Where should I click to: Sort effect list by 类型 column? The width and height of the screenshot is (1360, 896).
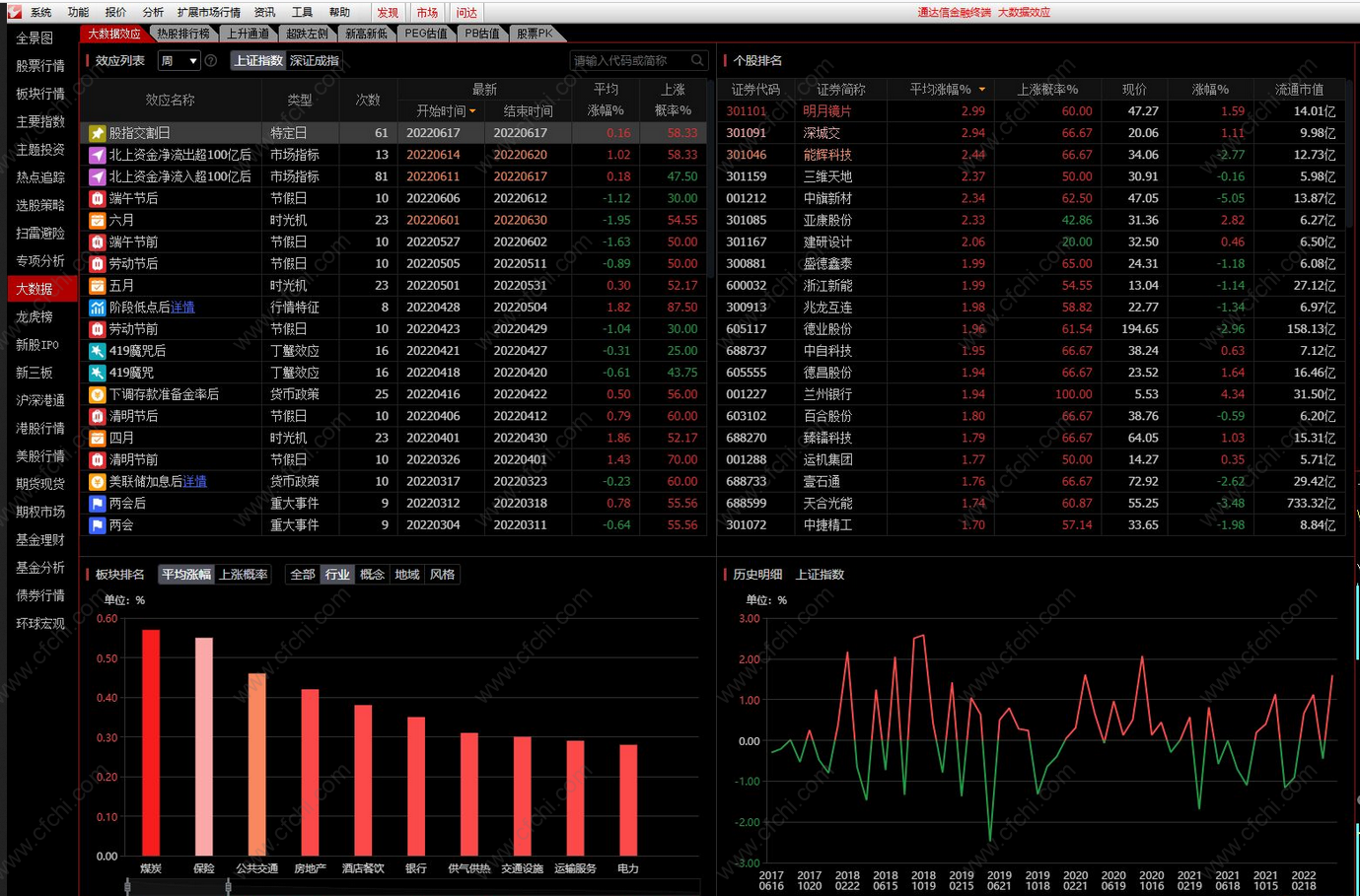(x=300, y=101)
